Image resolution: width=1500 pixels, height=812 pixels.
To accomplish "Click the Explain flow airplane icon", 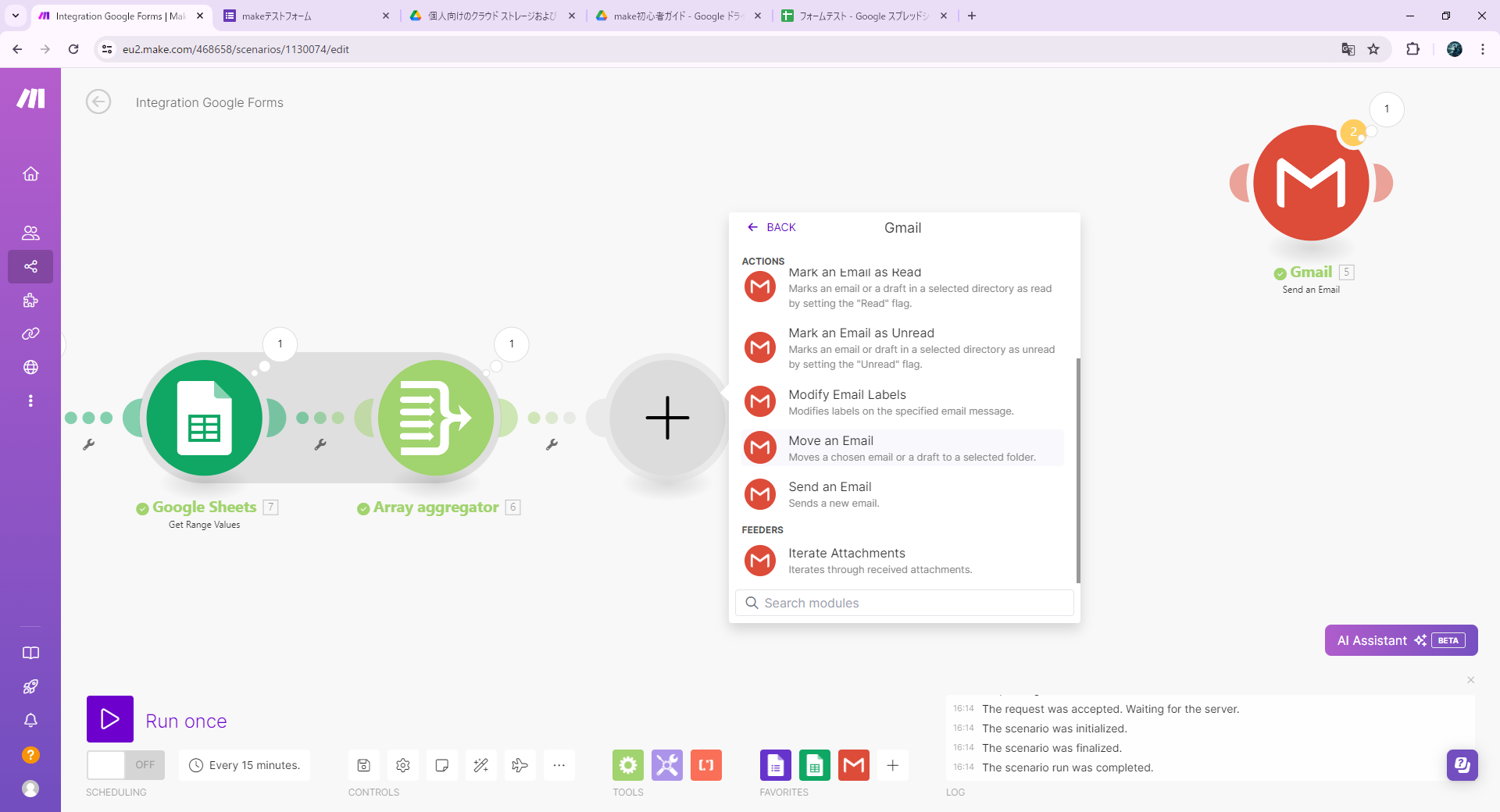I will (x=520, y=765).
